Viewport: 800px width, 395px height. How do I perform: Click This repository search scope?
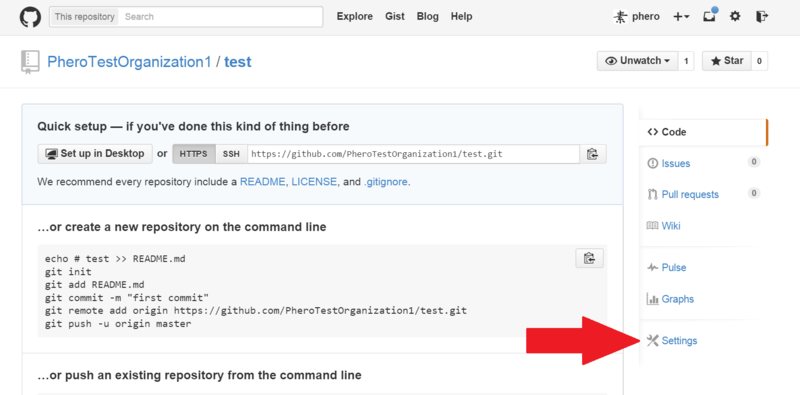tap(85, 16)
